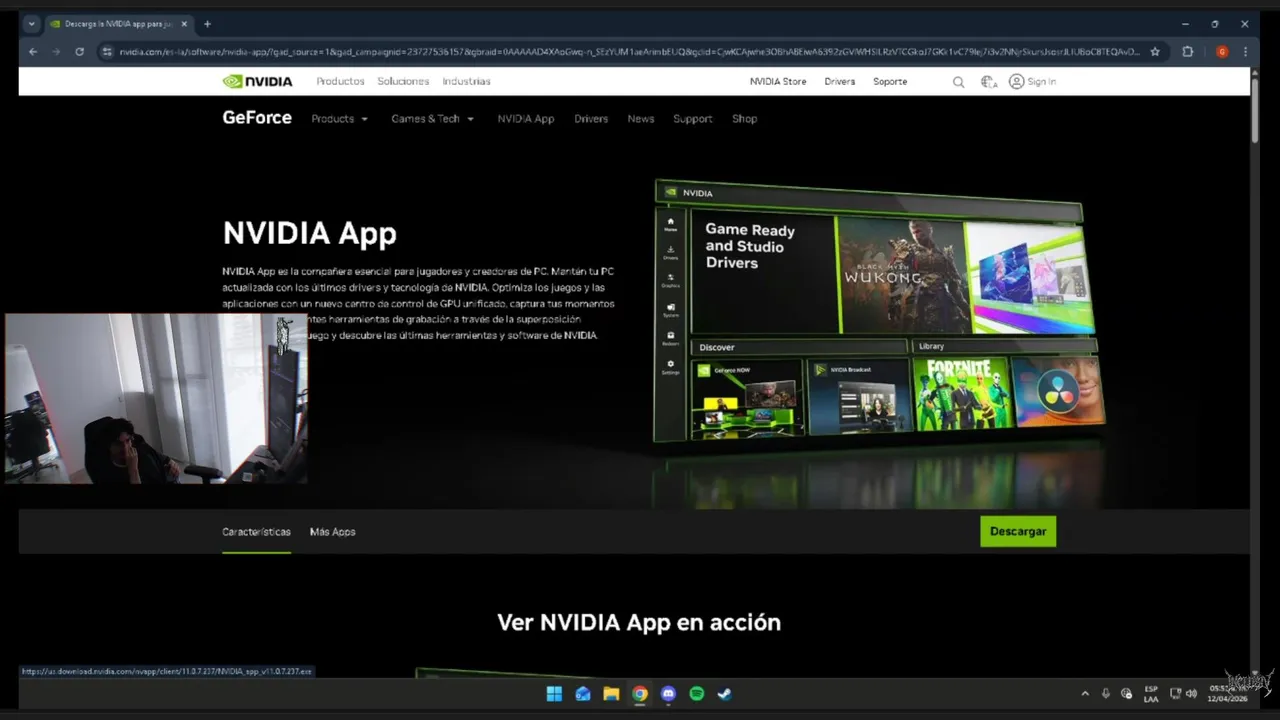
Task: Click the green Descargar button
Action: [1018, 532]
